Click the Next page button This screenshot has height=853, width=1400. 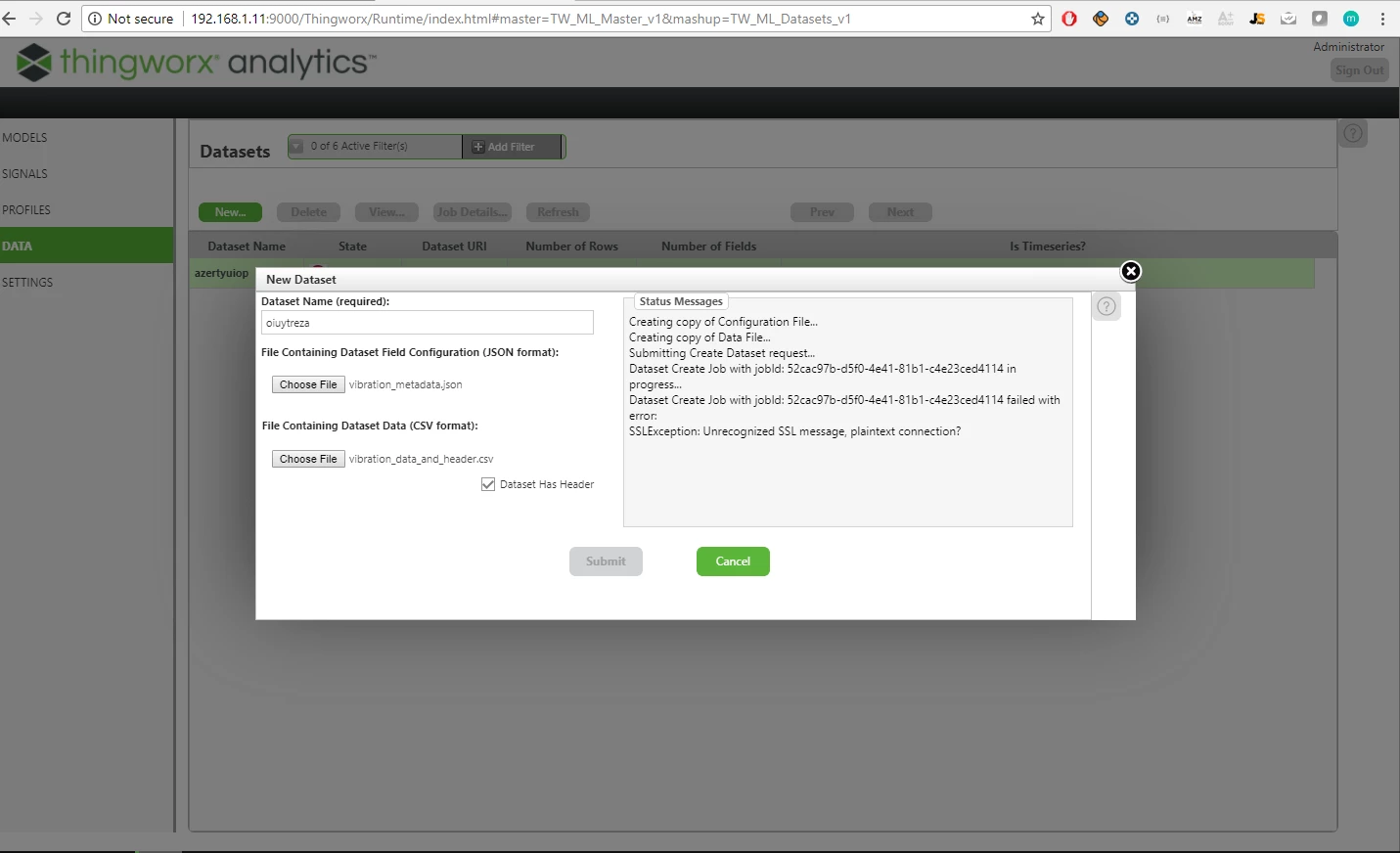pyautogui.click(x=900, y=212)
